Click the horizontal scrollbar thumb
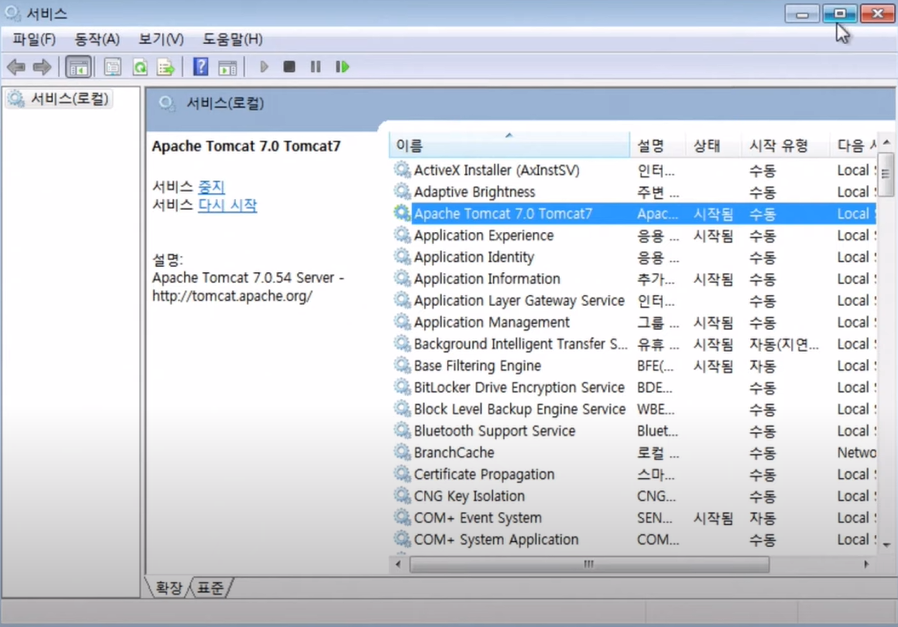 click(x=589, y=565)
